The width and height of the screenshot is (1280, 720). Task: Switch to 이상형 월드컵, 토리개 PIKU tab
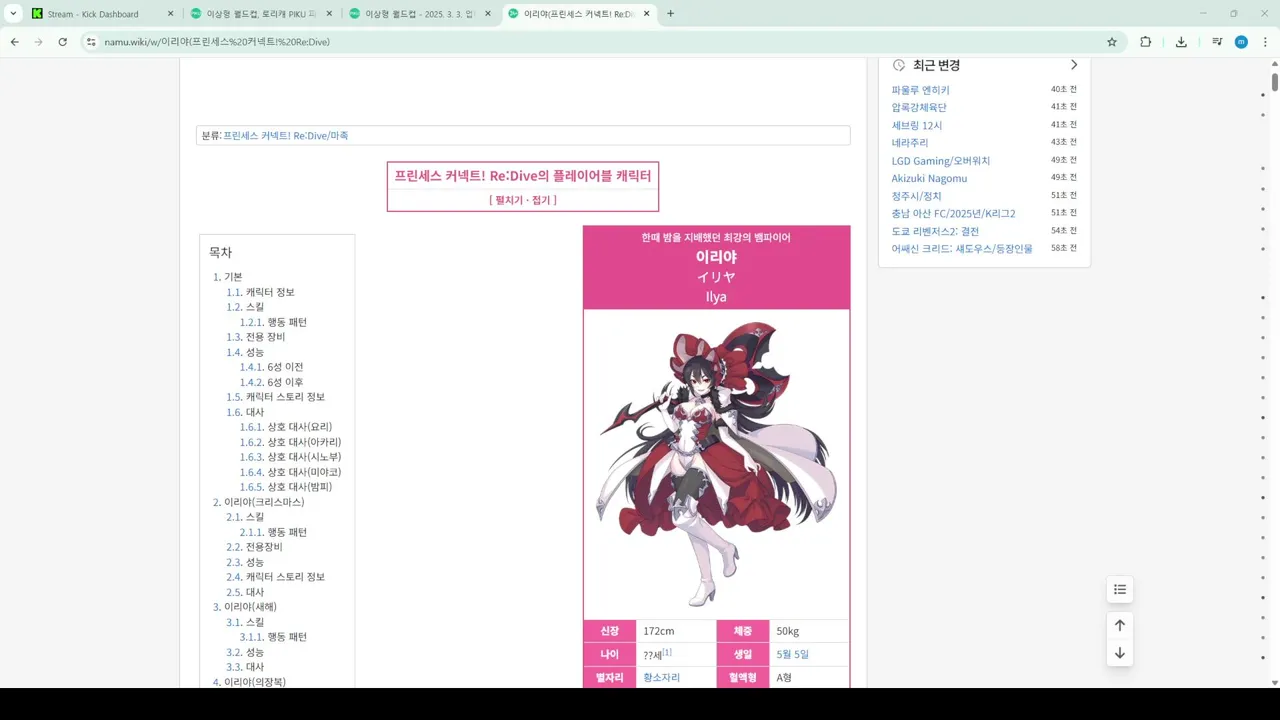[262, 14]
